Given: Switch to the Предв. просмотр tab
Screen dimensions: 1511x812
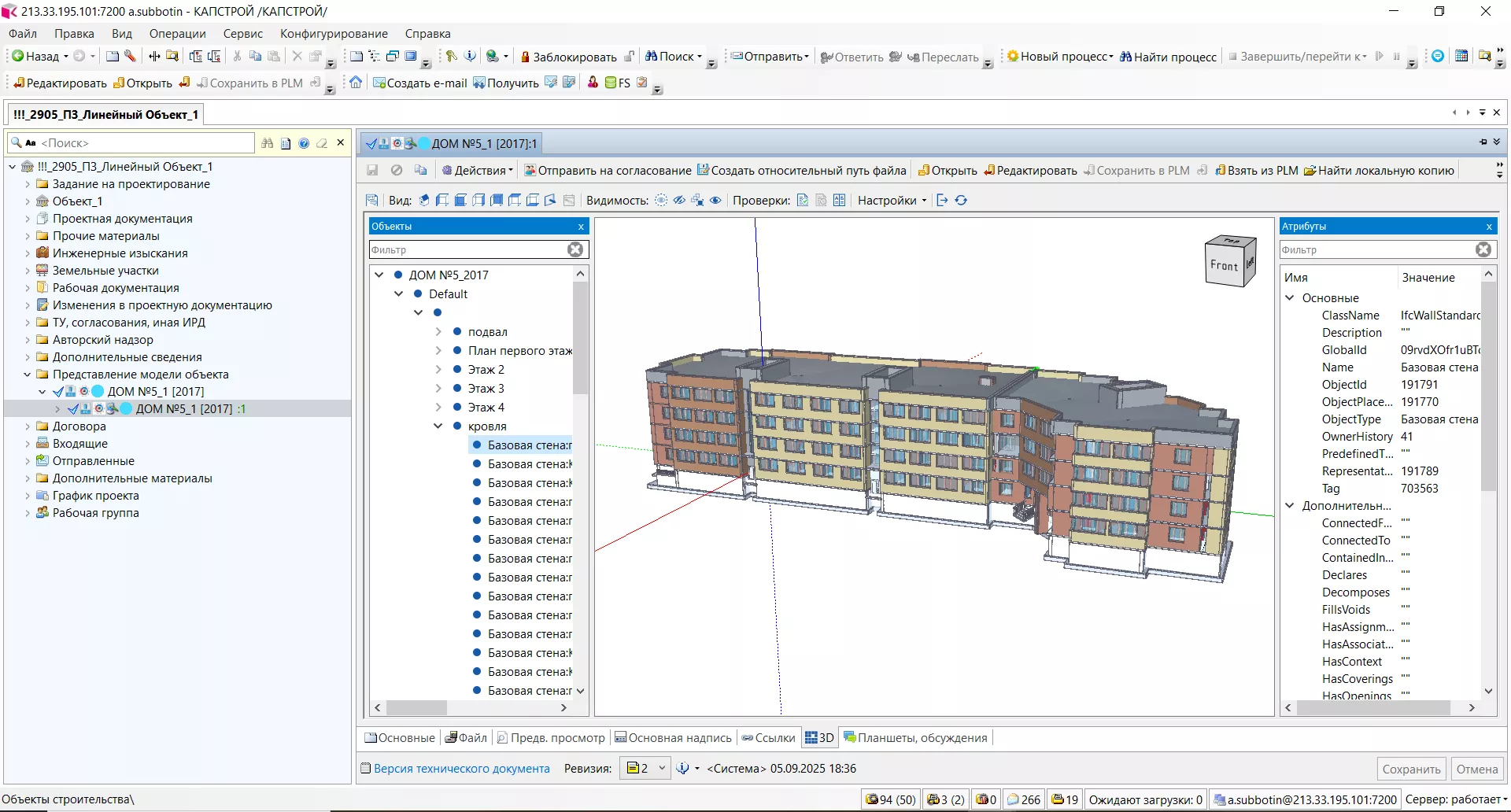Looking at the screenshot, I should 550,738.
